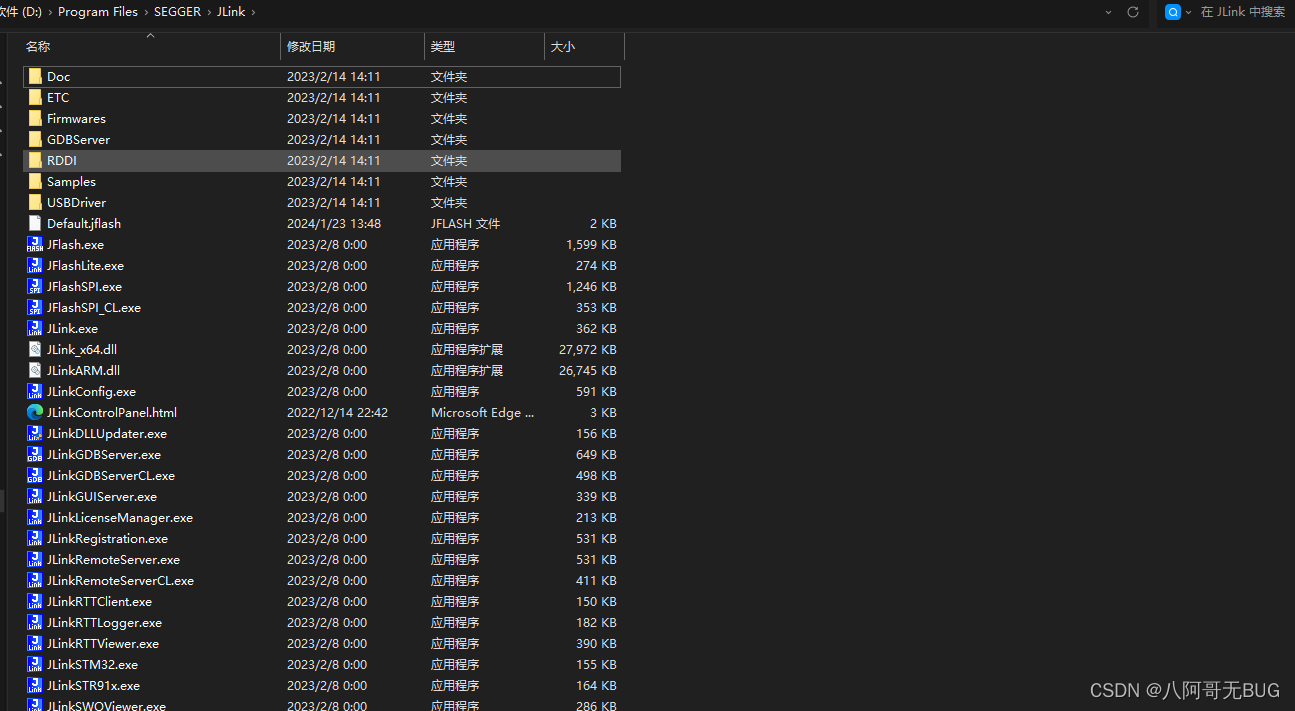Click the JLink_x64.dll file icon
The image size is (1295, 711).
[35, 349]
